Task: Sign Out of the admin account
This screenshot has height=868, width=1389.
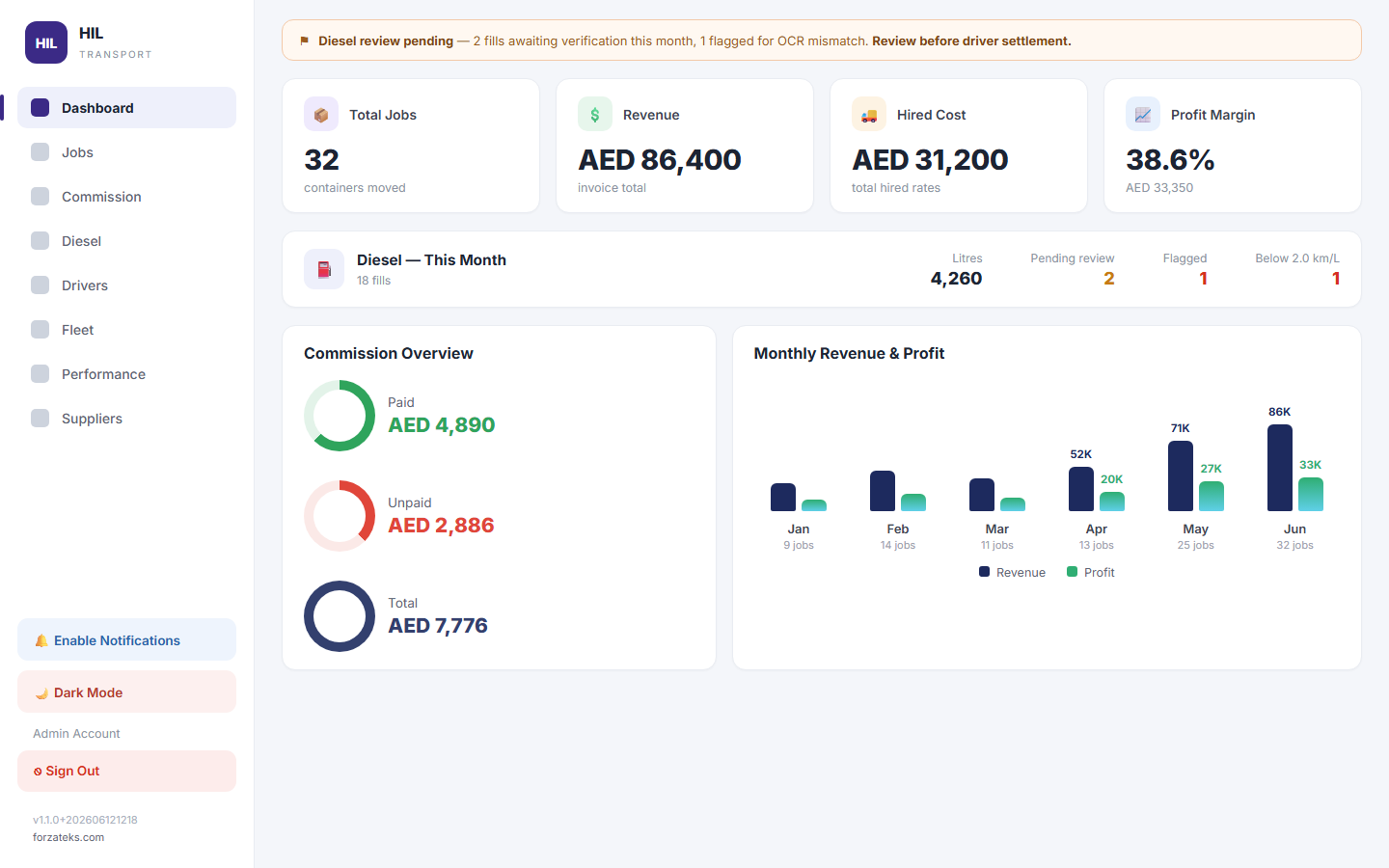Action: pos(126,771)
